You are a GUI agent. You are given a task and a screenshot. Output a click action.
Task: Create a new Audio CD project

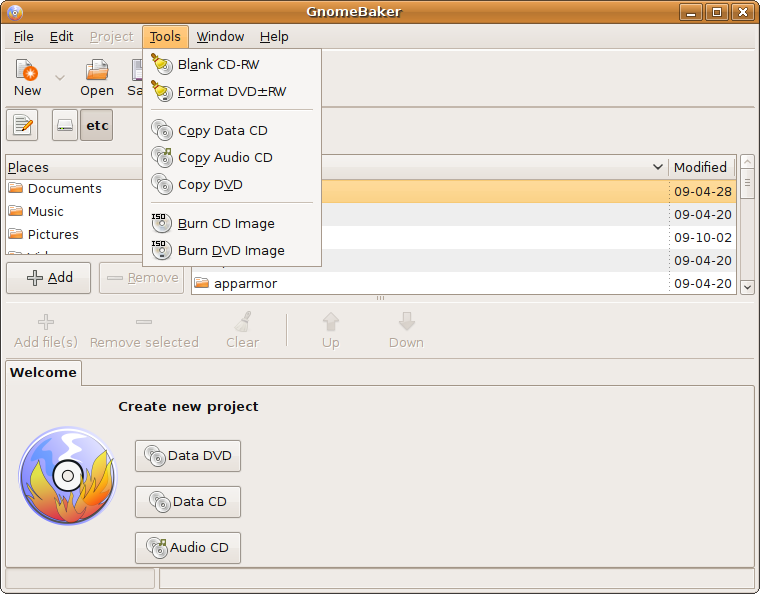(x=188, y=547)
